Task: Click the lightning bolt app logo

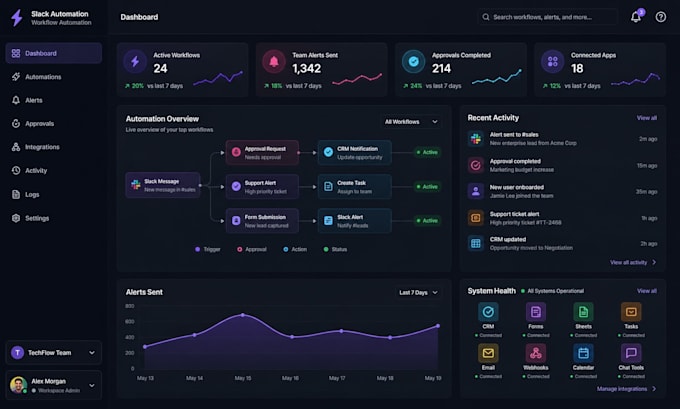Action: [x=17, y=18]
